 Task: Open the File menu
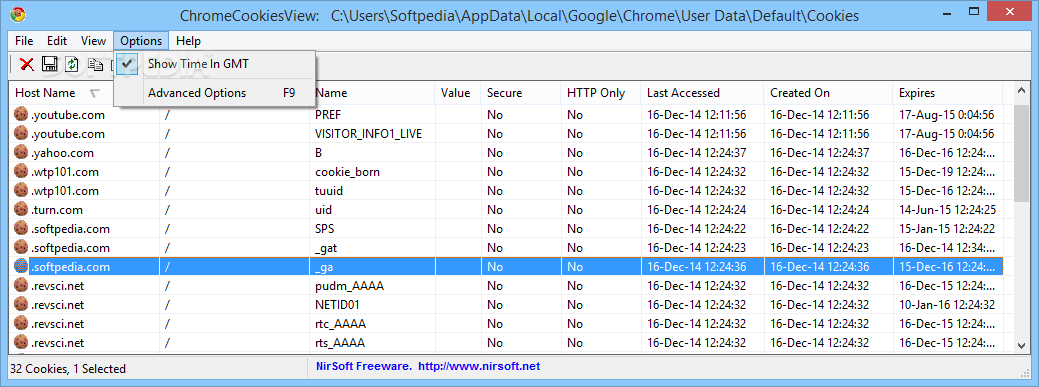(x=24, y=41)
